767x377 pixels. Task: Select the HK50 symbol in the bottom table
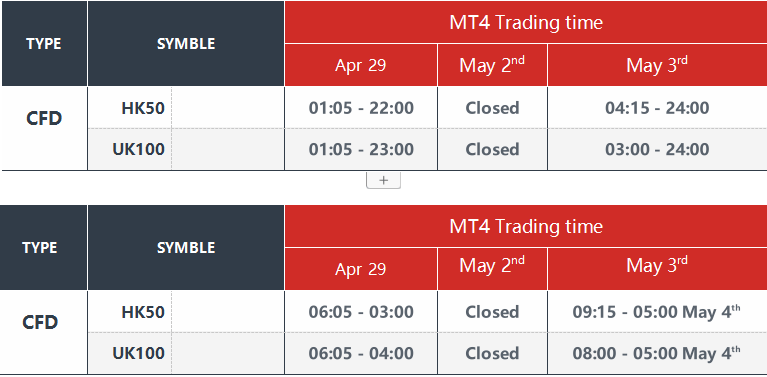click(143, 312)
